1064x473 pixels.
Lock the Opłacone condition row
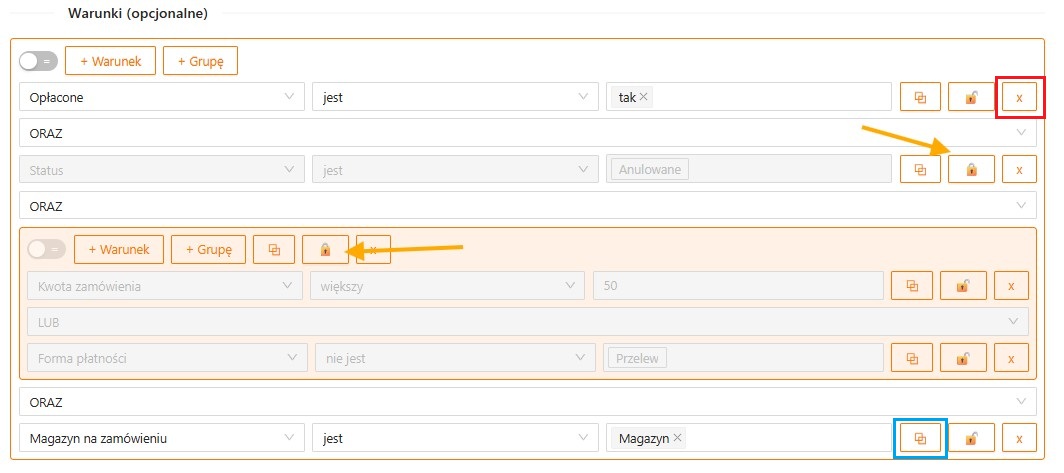coord(970,97)
